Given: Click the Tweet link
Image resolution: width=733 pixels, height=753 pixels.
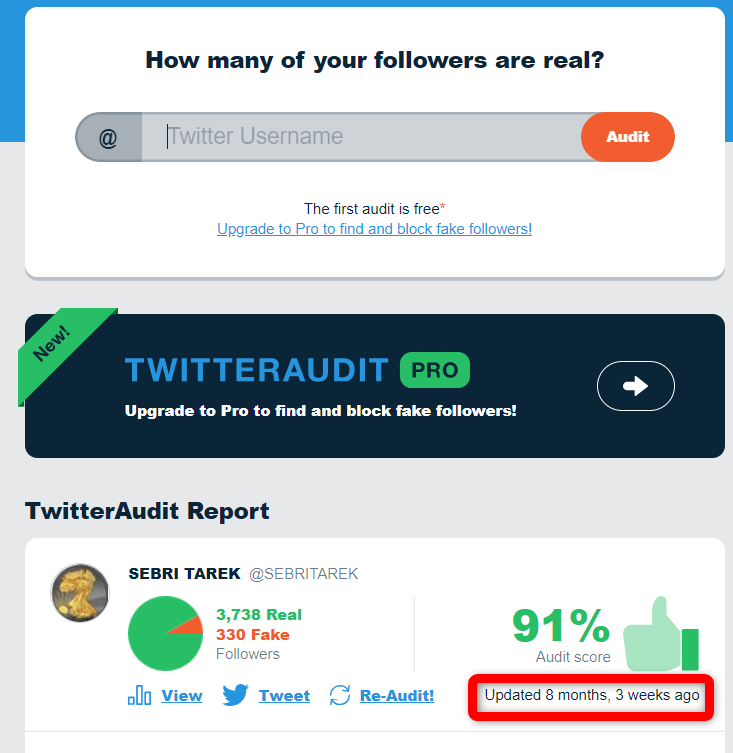Looking at the screenshot, I should pyautogui.click(x=284, y=696).
